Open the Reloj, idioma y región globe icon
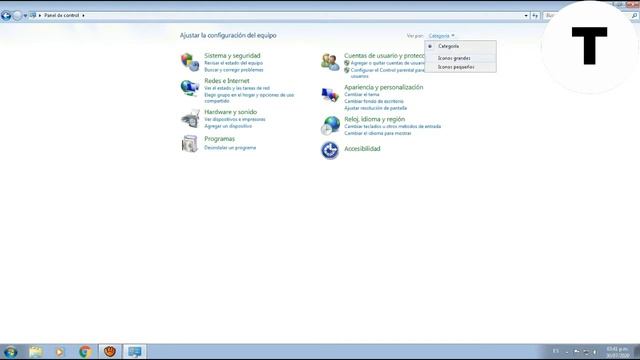This screenshot has height=360, width=640. click(330, 125)
